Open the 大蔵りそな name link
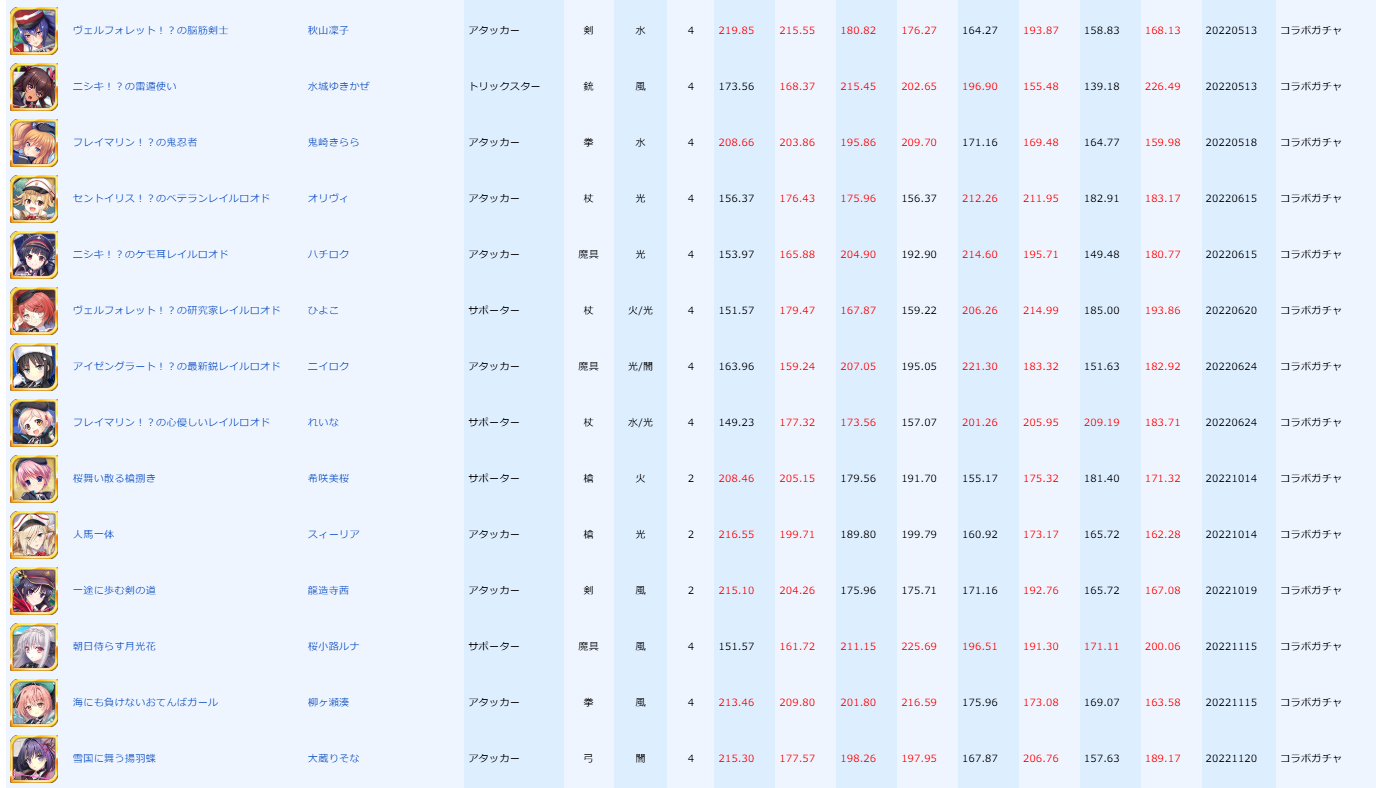Viewport: 1376px width, 788px height. (x=334, y=759)
